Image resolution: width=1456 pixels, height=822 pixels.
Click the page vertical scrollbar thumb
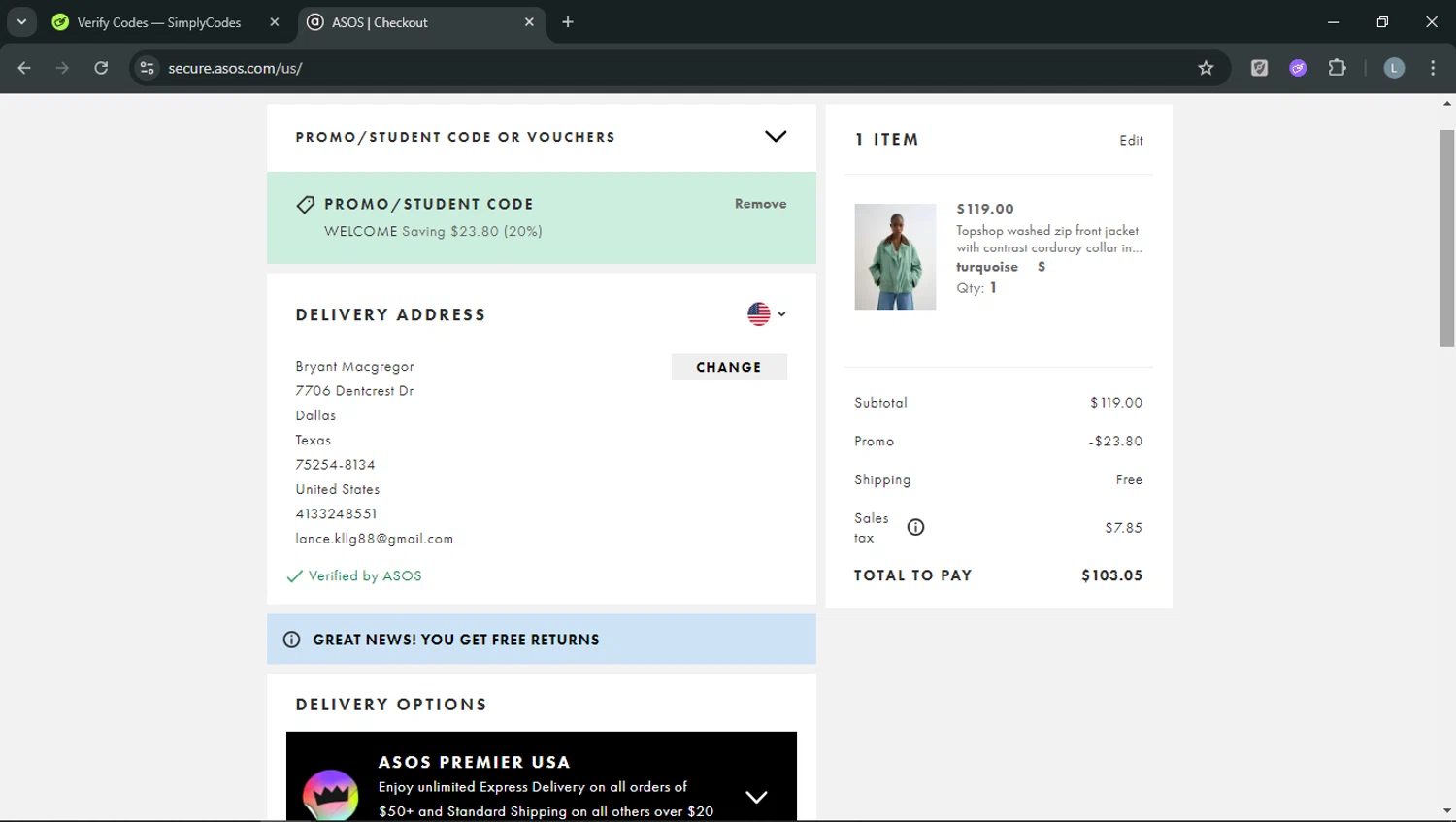[x=1447, y=238]
